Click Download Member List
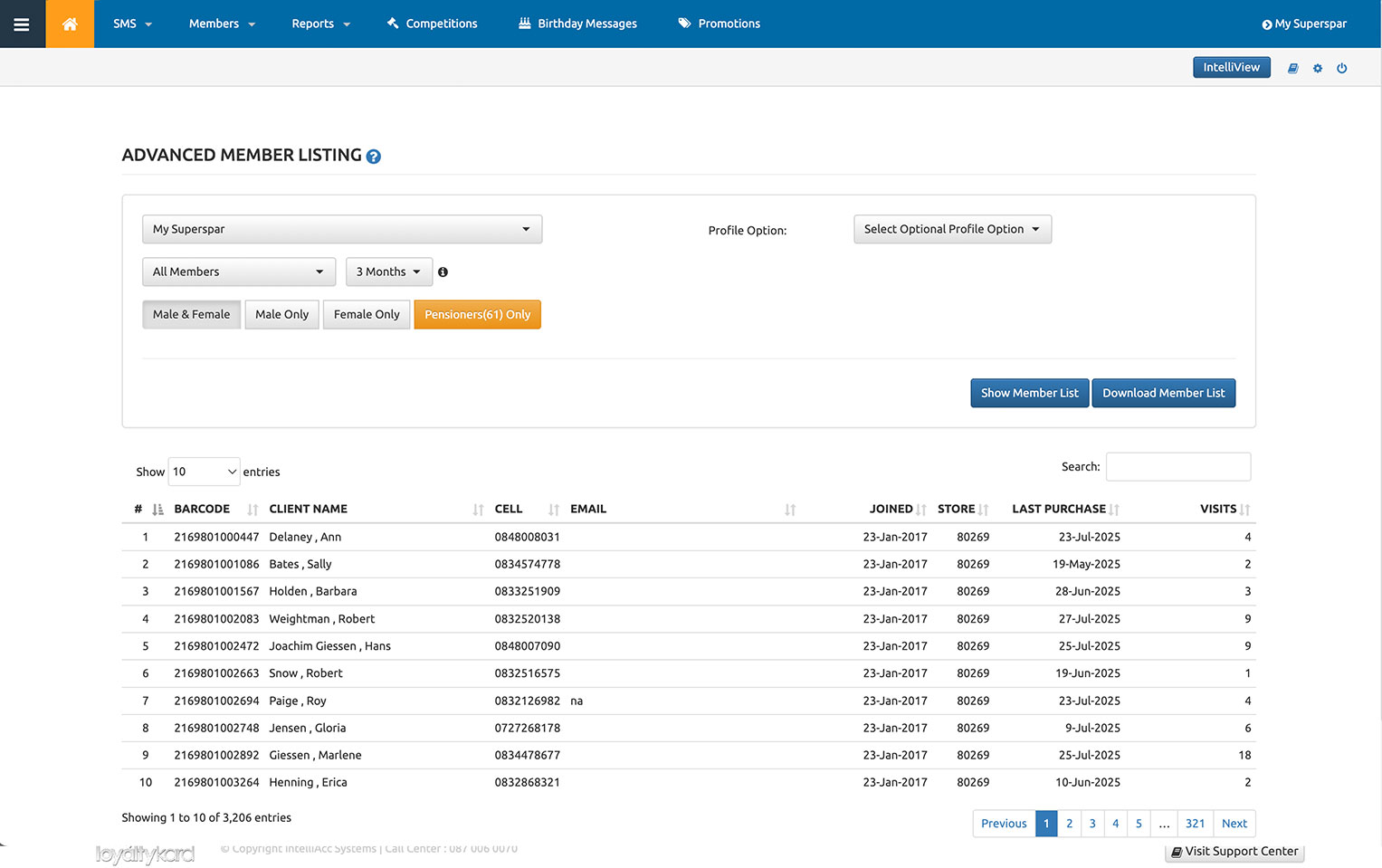 point(1164,393)
